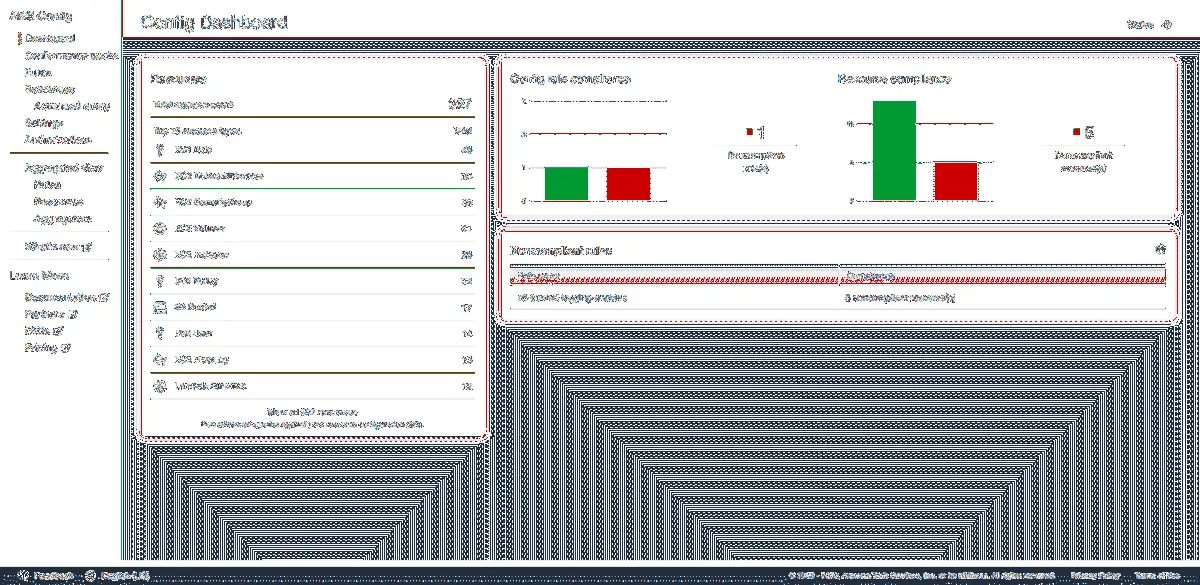Open Terms of Use in footer
The image size is (1200, 585).
pyautogui.click(x=1156, y=576)
